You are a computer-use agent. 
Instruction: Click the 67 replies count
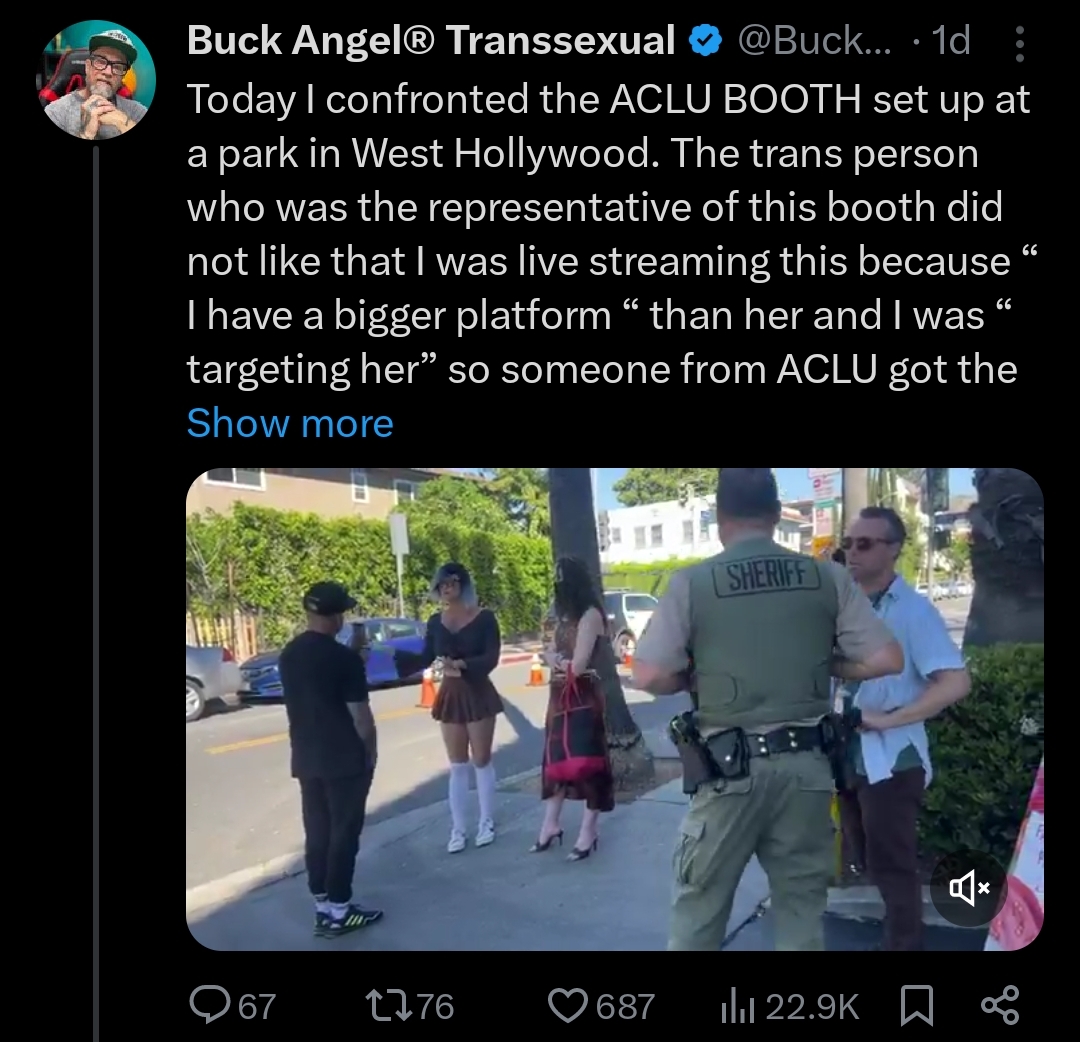click(257, 1006)
